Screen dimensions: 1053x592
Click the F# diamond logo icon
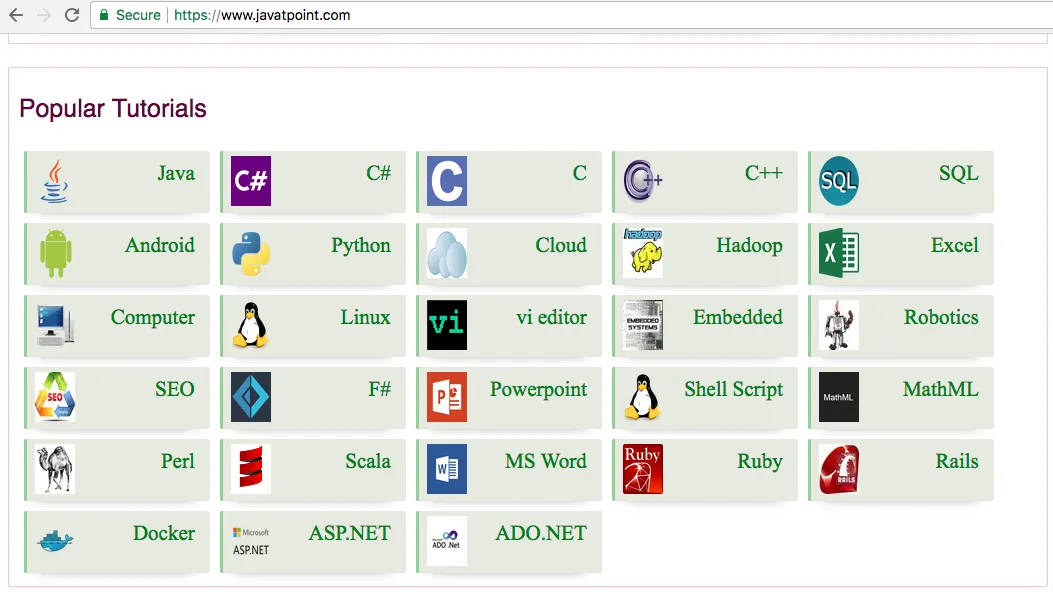click(x=250, y=397)
